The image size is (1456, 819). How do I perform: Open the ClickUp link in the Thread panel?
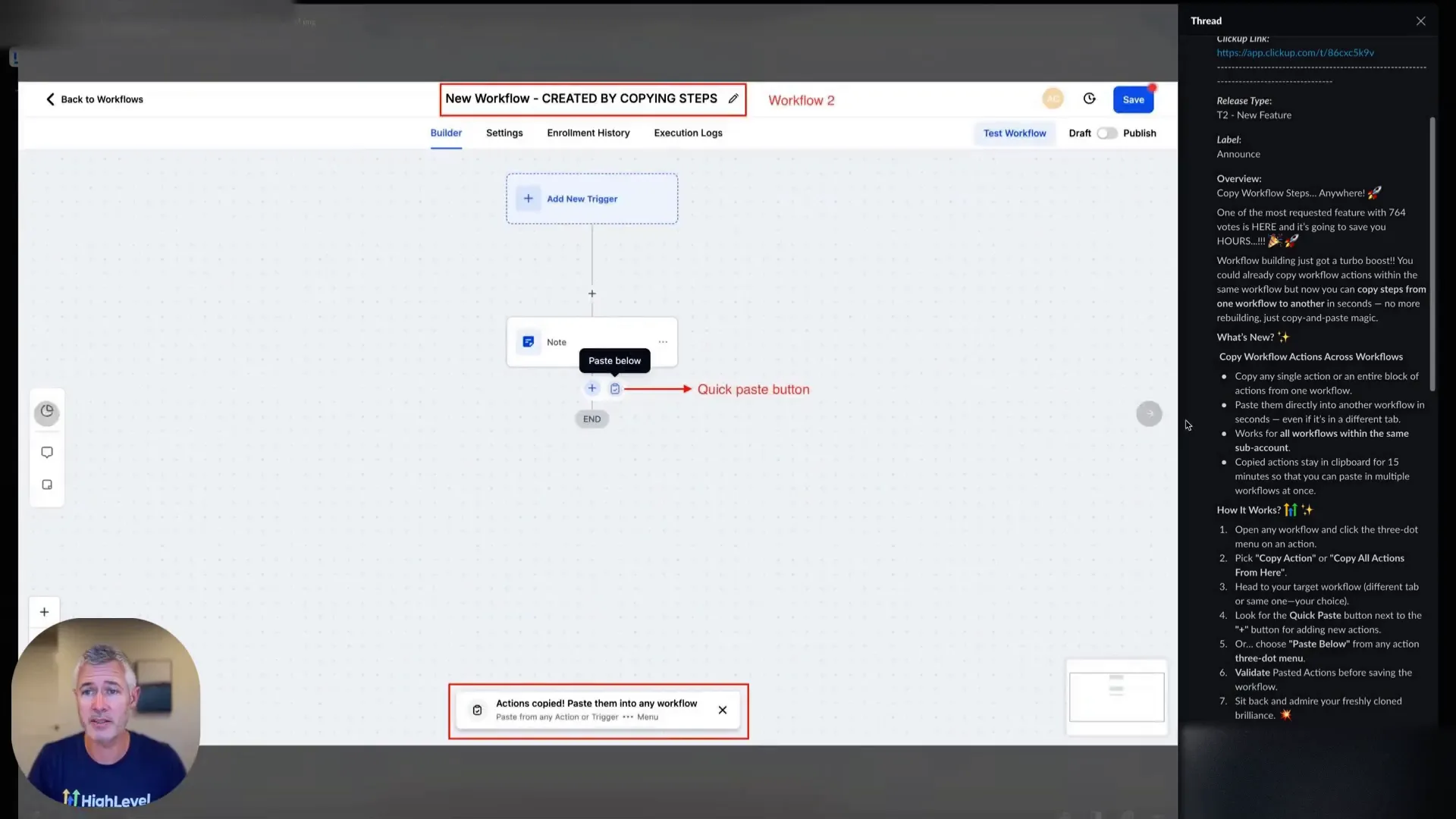pos(1295,52)
